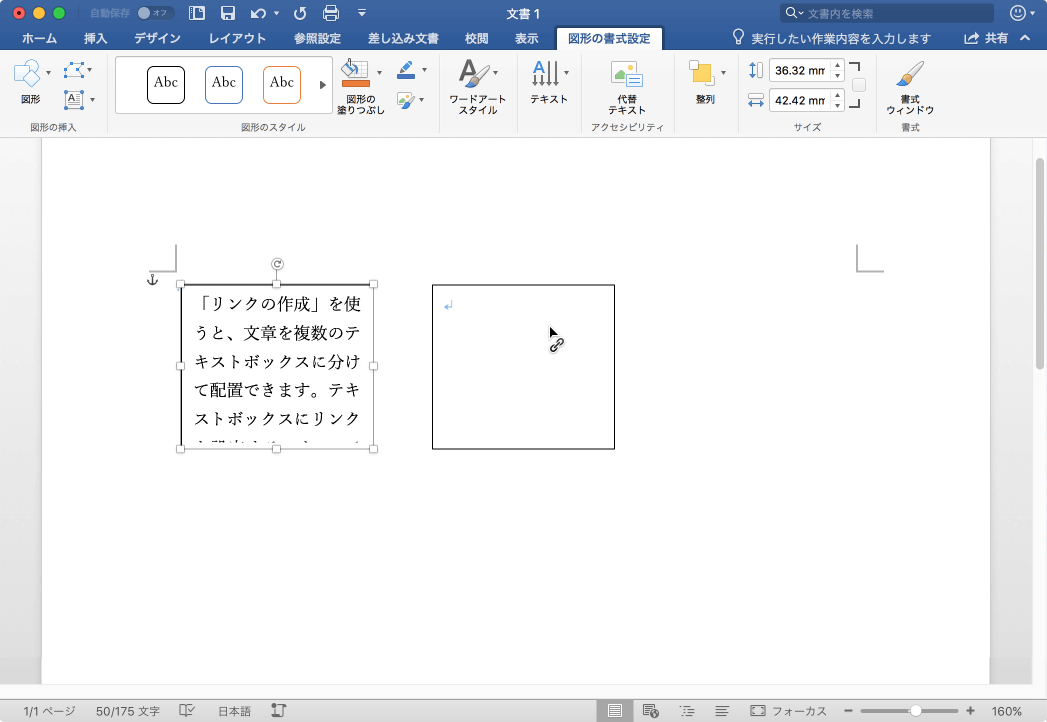Click the shape height input field
This screenshot has width=1047, height=722.
tap(799, 70)
